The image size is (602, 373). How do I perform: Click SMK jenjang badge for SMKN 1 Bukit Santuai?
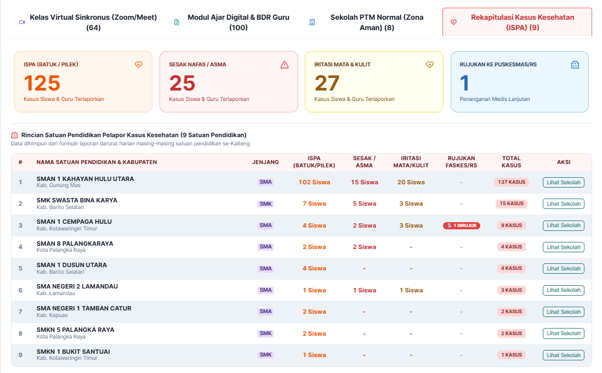pyautogui.click(x=266, y=355)
